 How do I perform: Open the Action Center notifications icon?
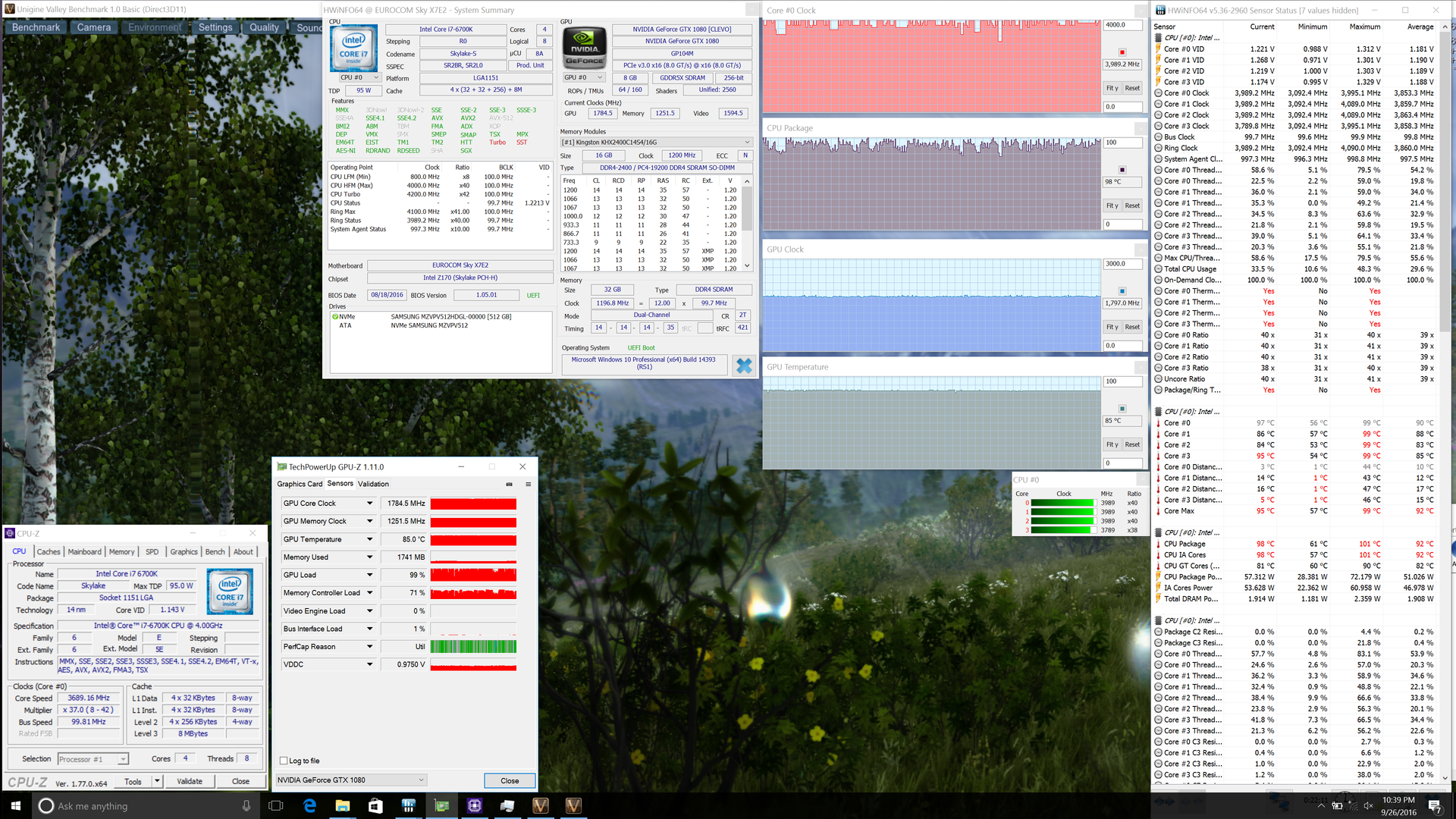pos(1435,805)
